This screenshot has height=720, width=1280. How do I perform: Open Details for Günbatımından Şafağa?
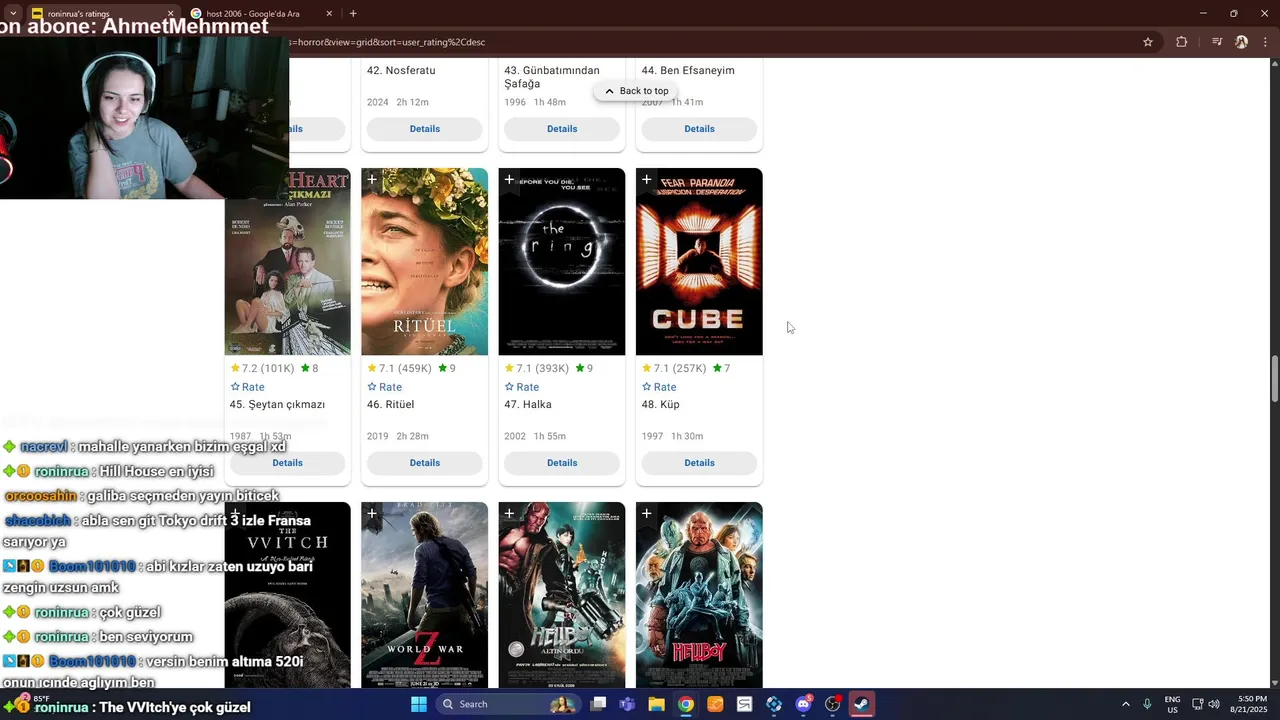pyautogui.click(x=562, y=129)
